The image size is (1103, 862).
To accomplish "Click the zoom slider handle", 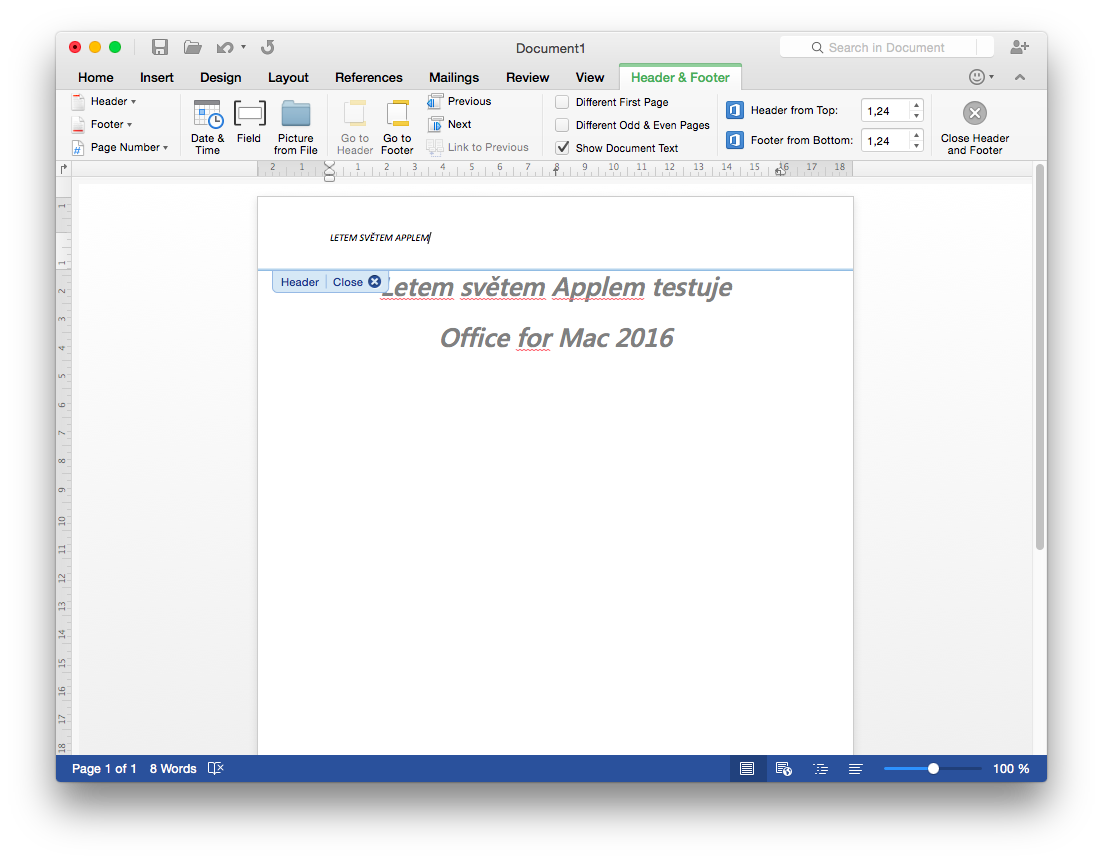I will point(933,769).
